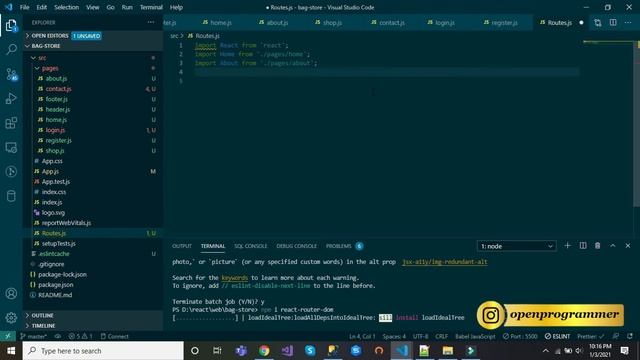
Task: Switch to the SQL Console panel tab
Action: coord(250,246)
